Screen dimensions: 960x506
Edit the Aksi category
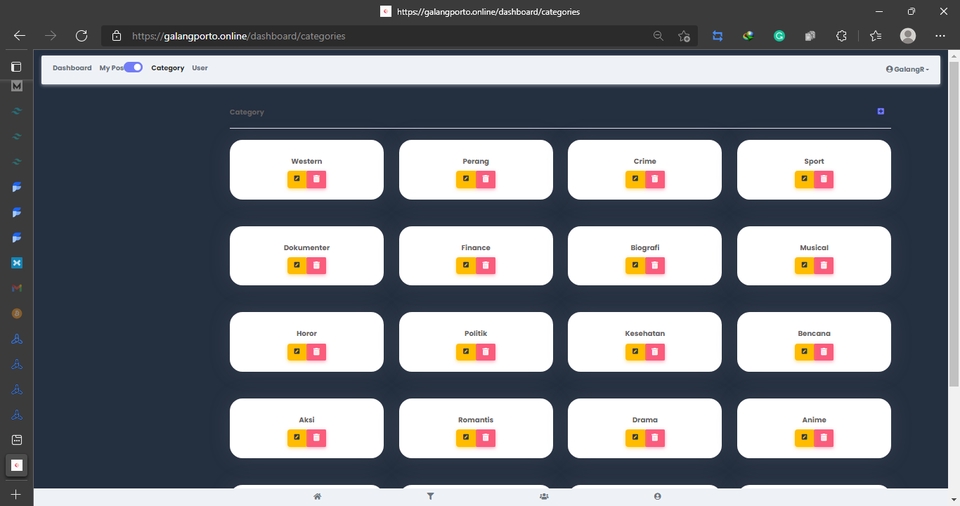coord(297,438)
